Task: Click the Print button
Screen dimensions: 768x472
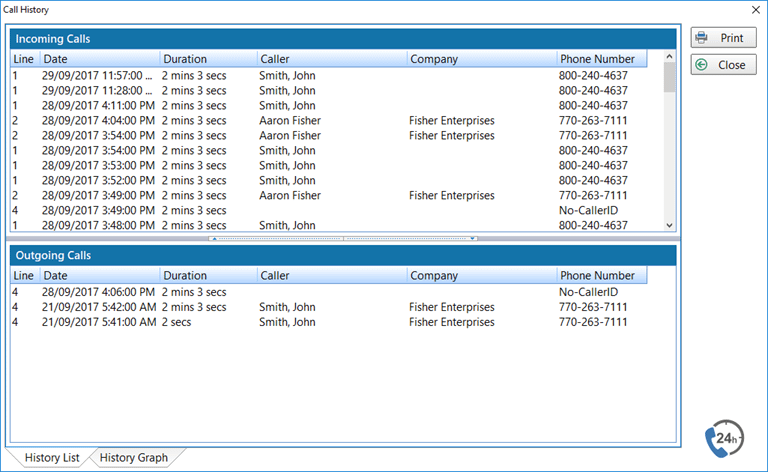Action: click(x=723, y=38)
